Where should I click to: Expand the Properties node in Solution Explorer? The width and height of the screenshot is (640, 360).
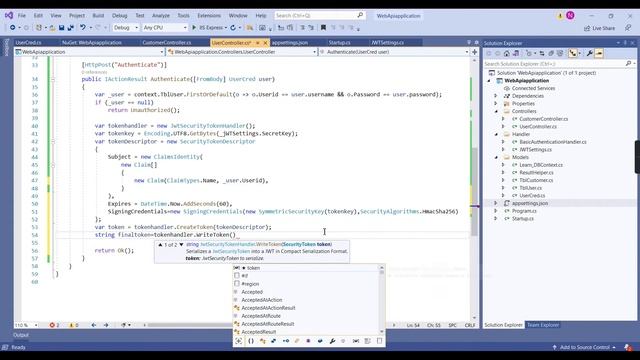coord(496,104)
